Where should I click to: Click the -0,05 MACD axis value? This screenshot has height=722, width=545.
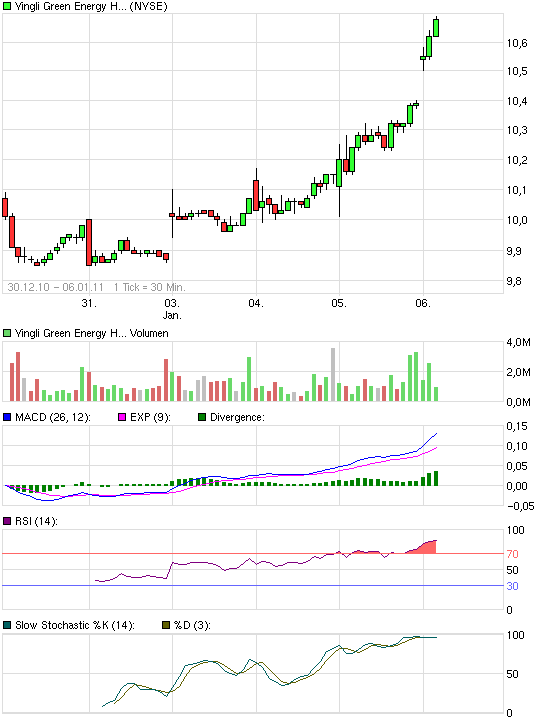521,506
